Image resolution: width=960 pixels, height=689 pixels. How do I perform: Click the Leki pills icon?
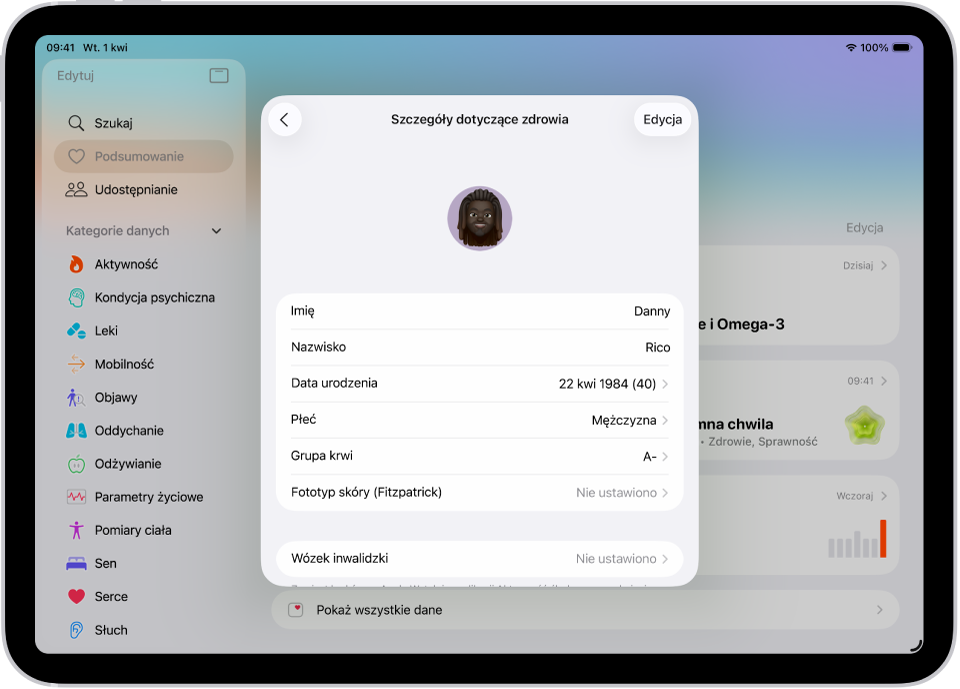pyautogui.click(x=76, y=331)
